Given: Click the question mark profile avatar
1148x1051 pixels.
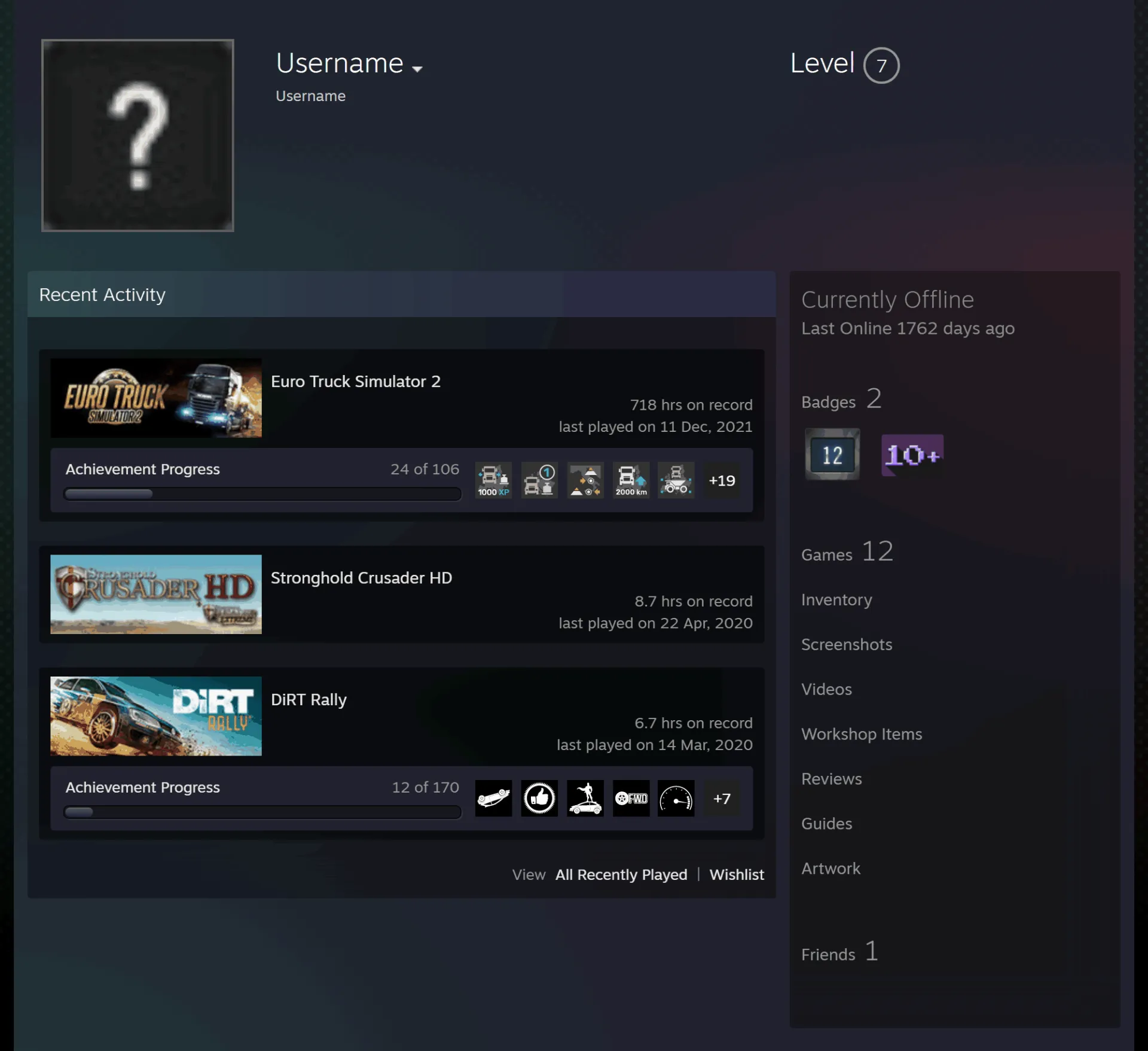Looking at the screenshot, I should (x=138, y=135).
